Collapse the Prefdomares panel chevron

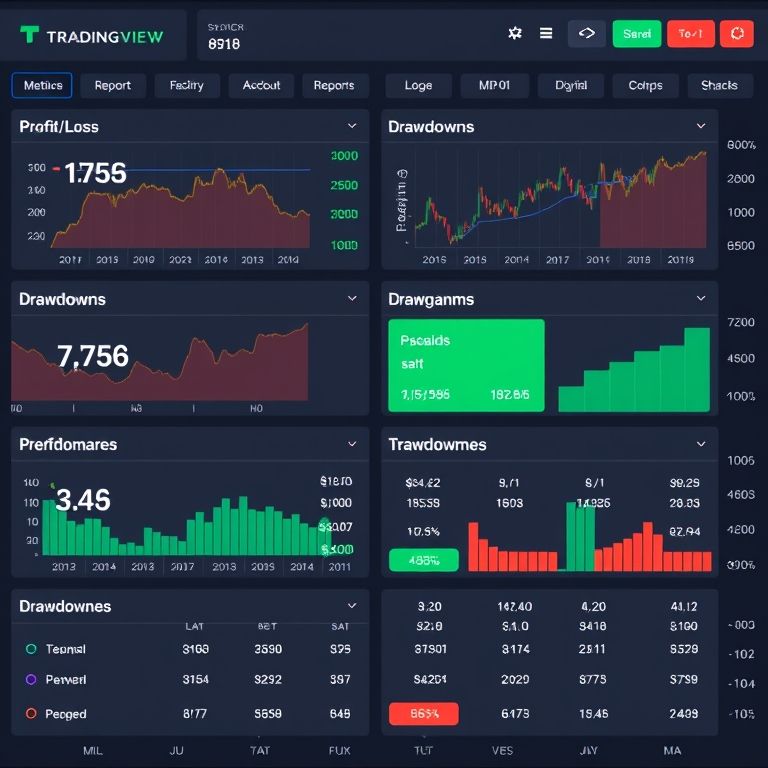(x=352, y=443)
